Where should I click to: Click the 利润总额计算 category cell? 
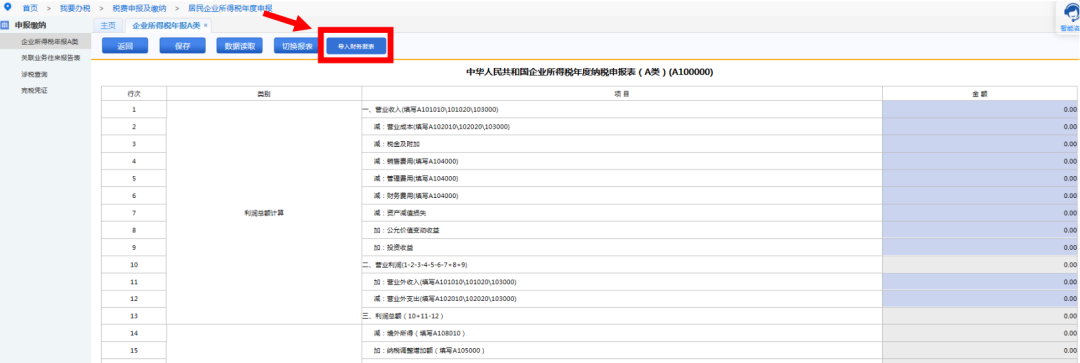(264, 213)
